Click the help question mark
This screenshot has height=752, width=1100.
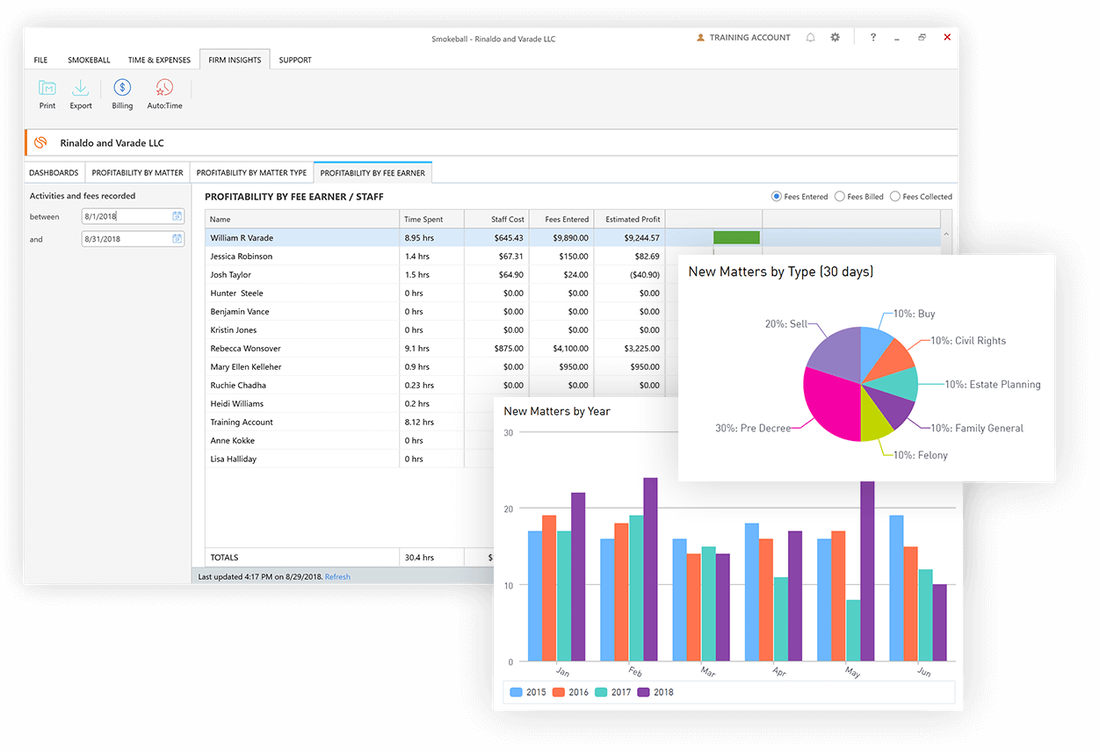(872, 37)
